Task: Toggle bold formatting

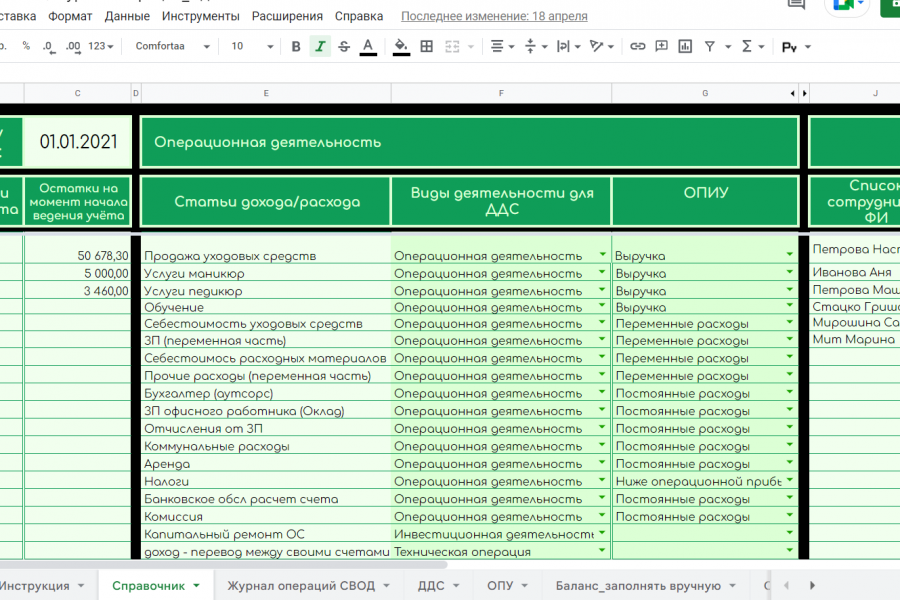Action: 296,47
